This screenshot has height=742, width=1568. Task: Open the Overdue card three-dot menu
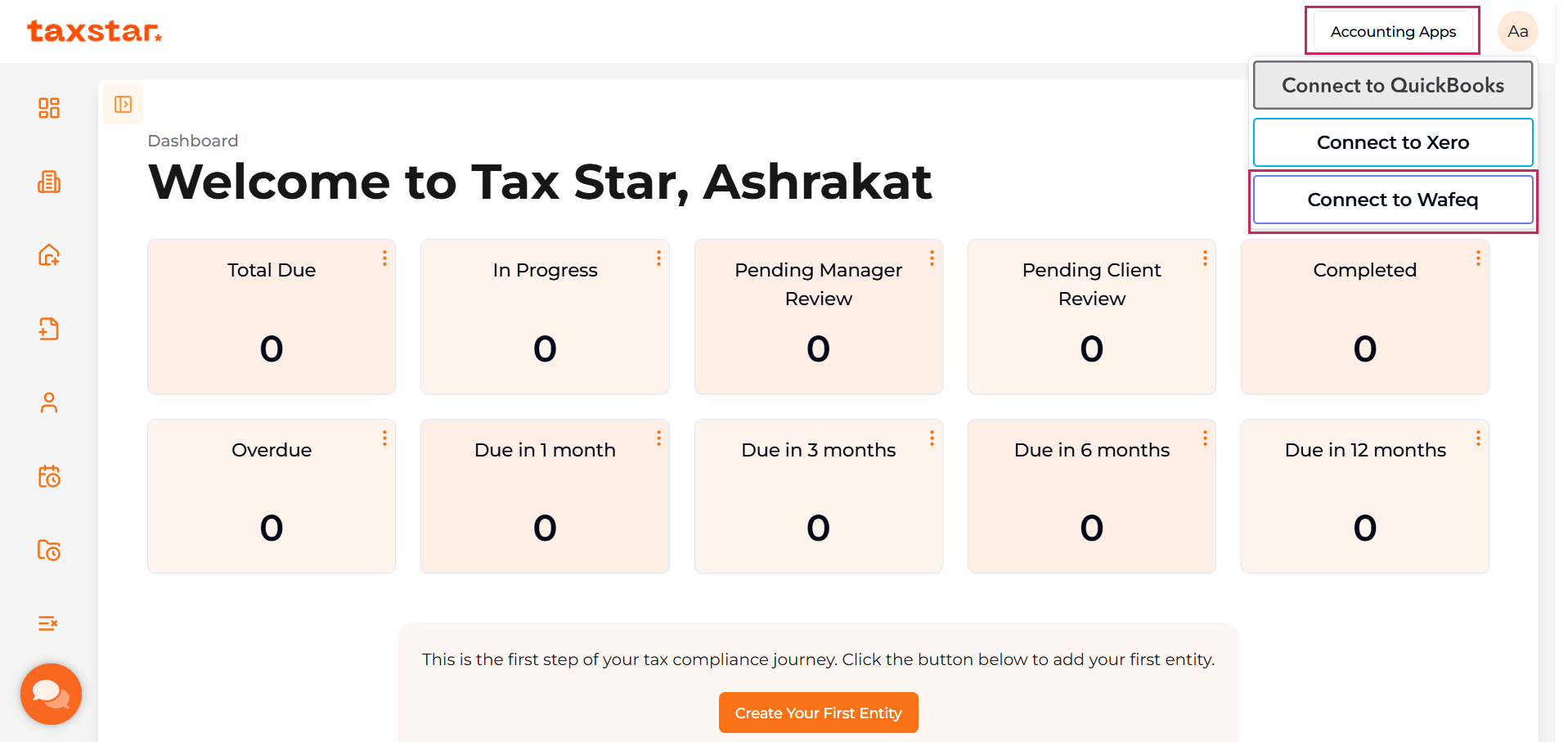[x=384, y=438]
